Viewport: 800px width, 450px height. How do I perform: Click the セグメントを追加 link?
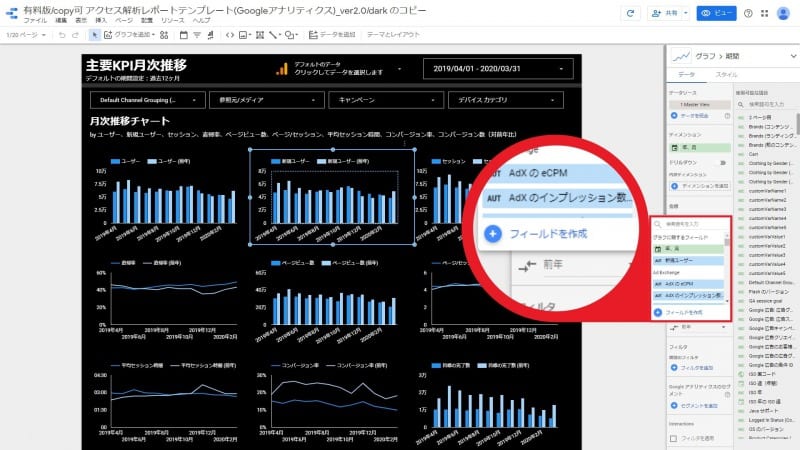(694, 406)
